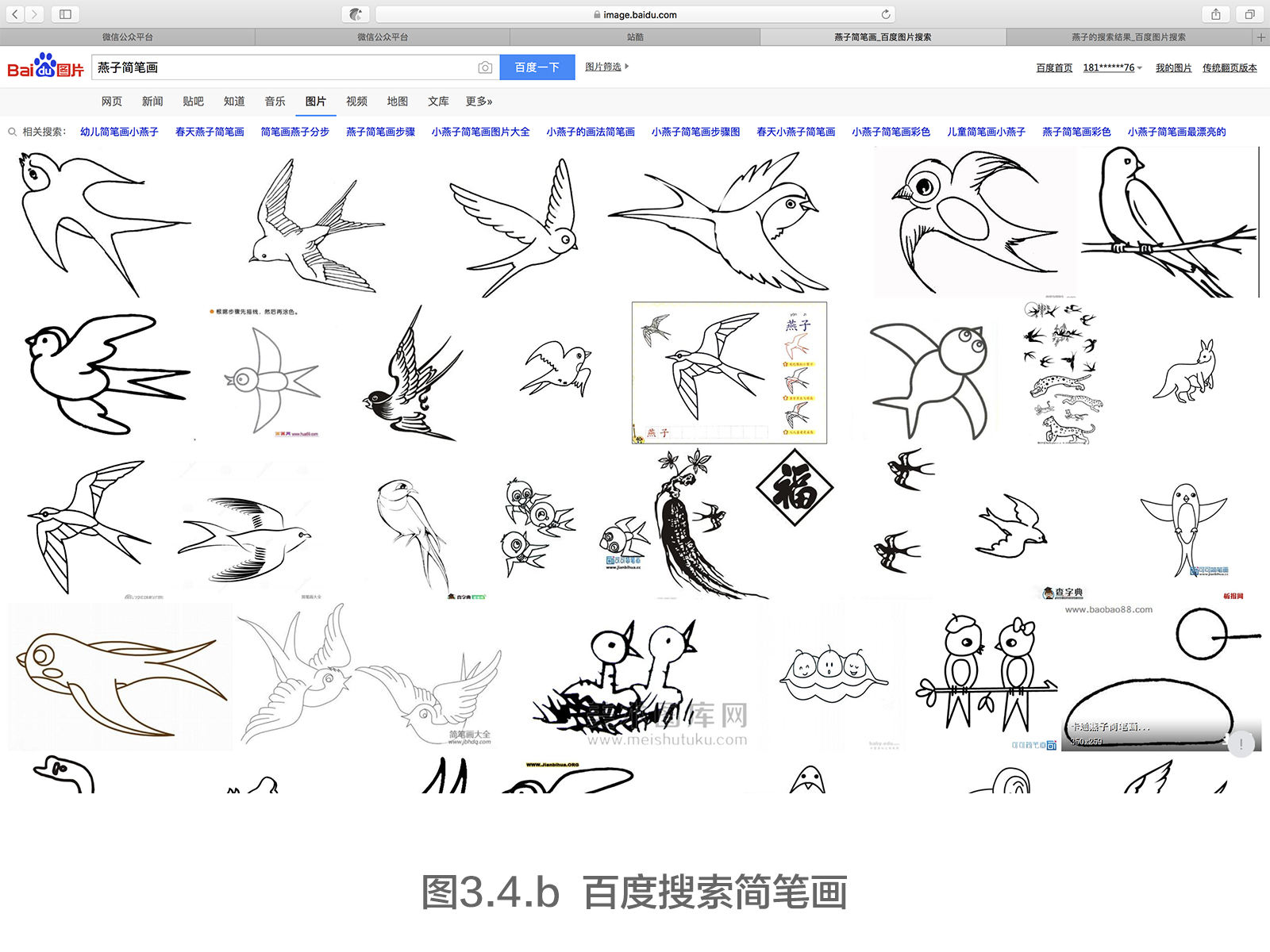Screen dimensions: 1270x952
Task: Open the 音乐 category
Action: point(275,102)
